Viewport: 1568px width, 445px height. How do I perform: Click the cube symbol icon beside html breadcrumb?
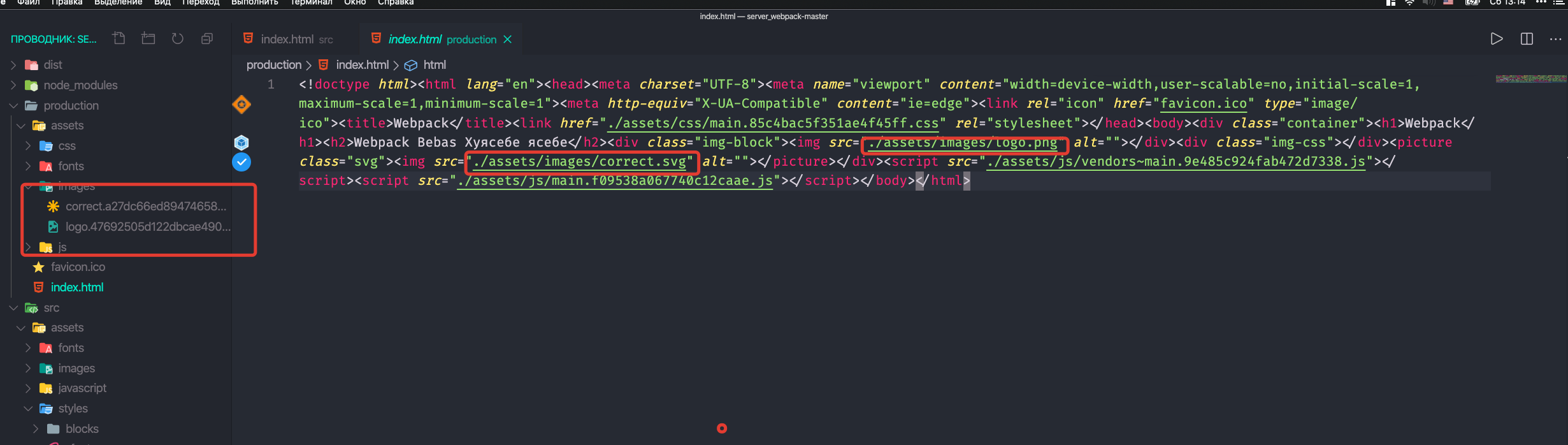(x=411, y=65)
